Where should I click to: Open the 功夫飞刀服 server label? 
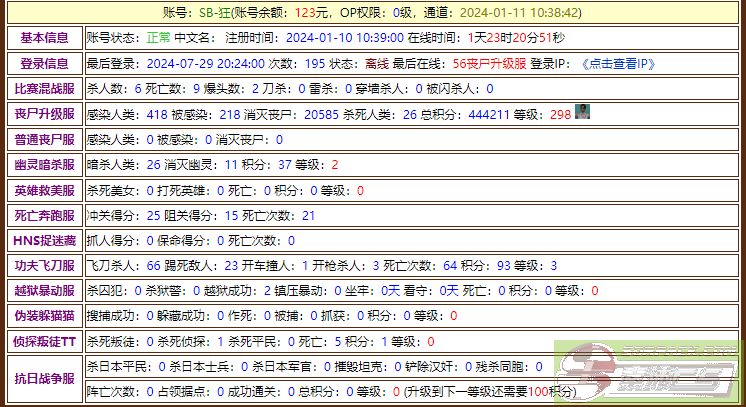(45, 266)
